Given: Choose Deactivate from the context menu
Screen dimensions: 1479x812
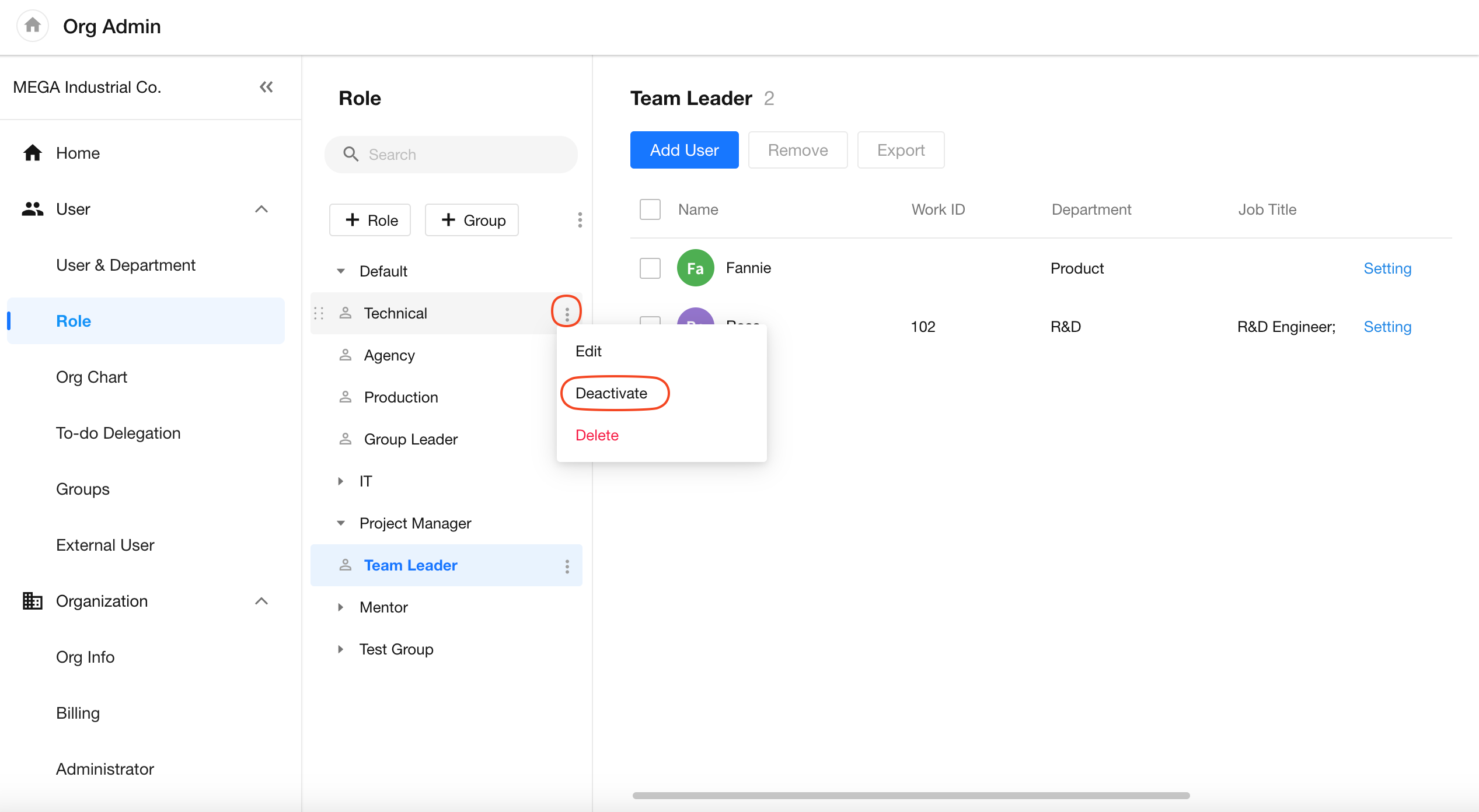Looking at the screenshot, I should coord(611,393).
